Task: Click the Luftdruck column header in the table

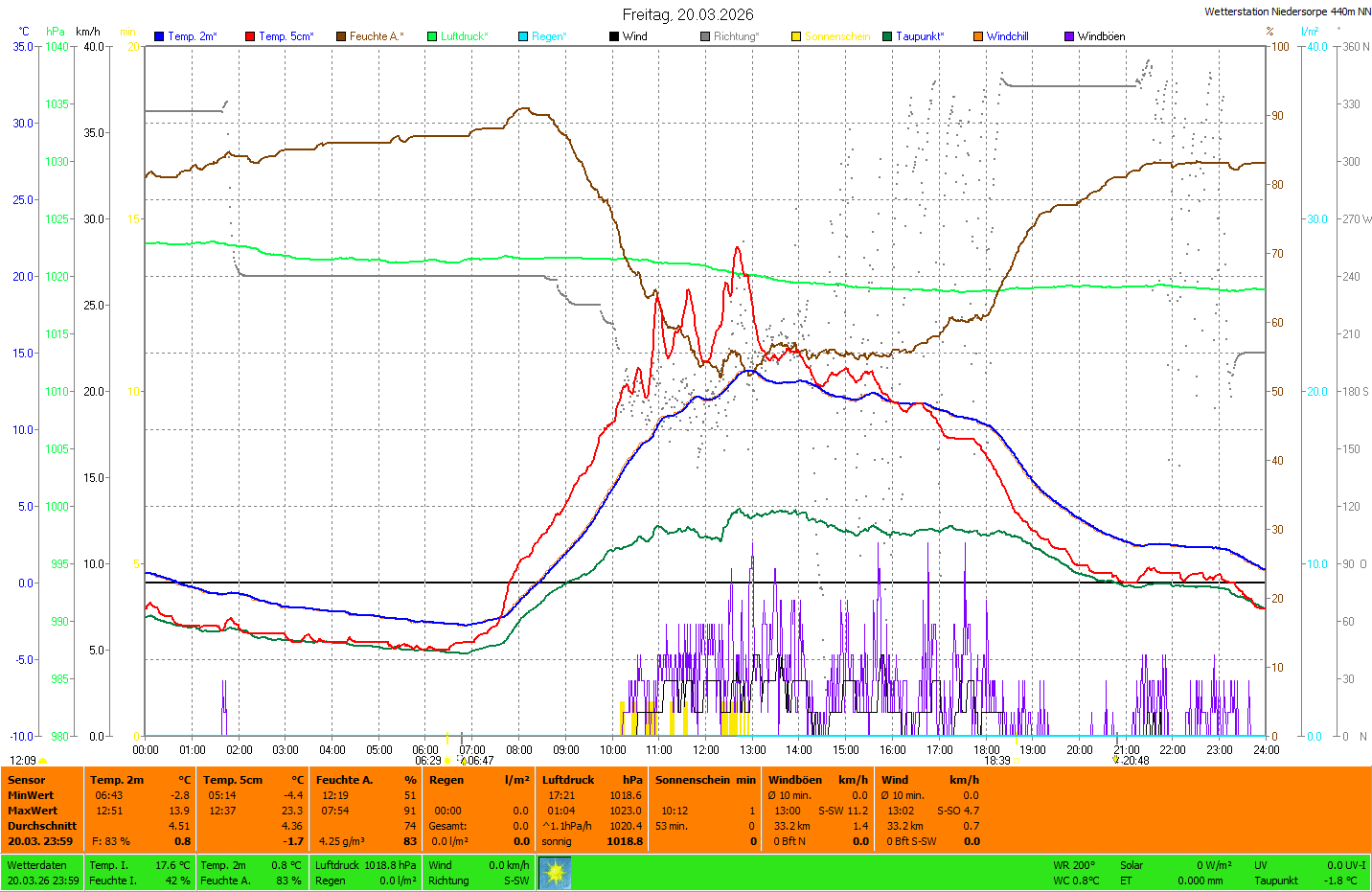Action: (568, 780)
